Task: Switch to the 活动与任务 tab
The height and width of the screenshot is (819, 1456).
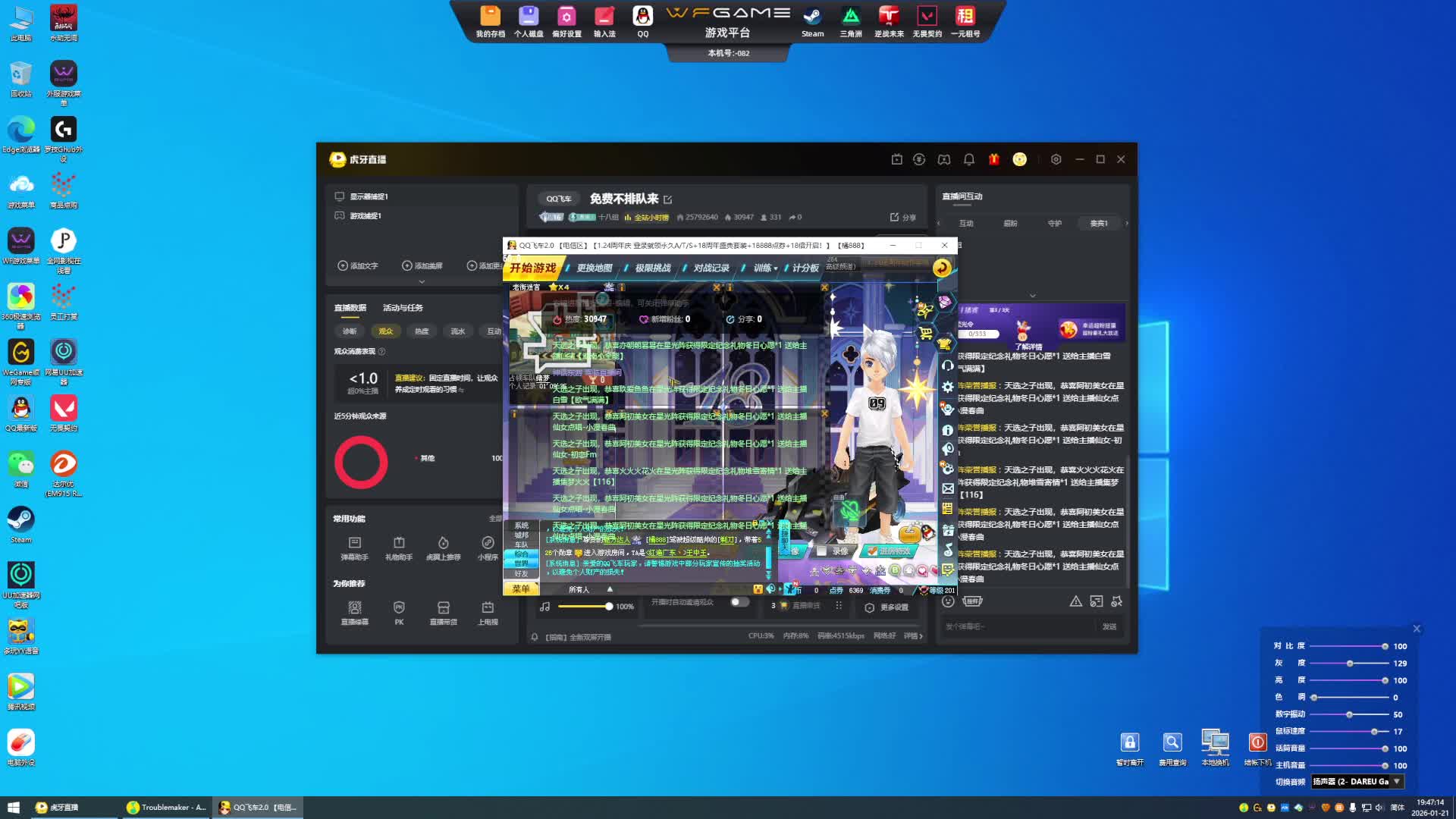Action: coord(403,308)
